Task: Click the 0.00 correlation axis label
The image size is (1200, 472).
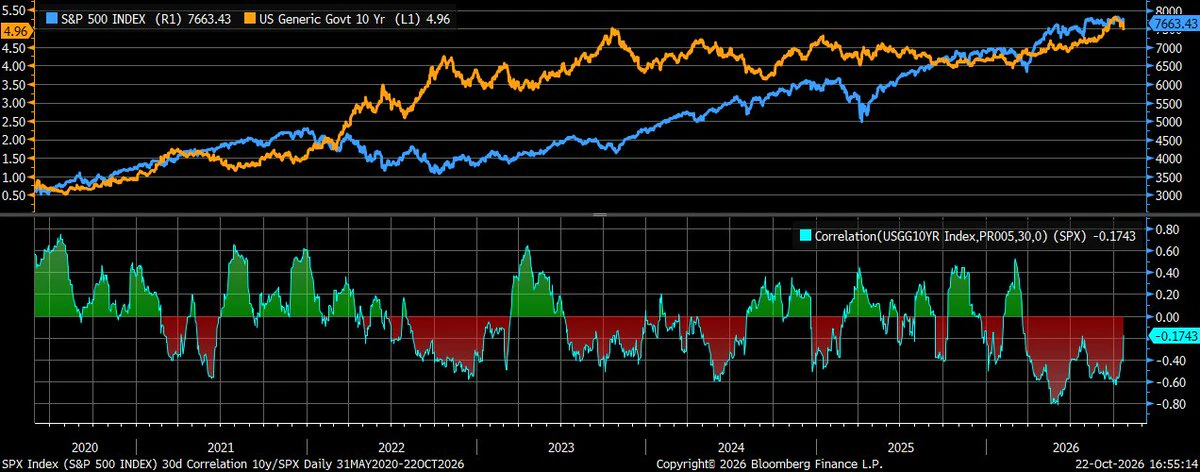Action: point(1167,316)
